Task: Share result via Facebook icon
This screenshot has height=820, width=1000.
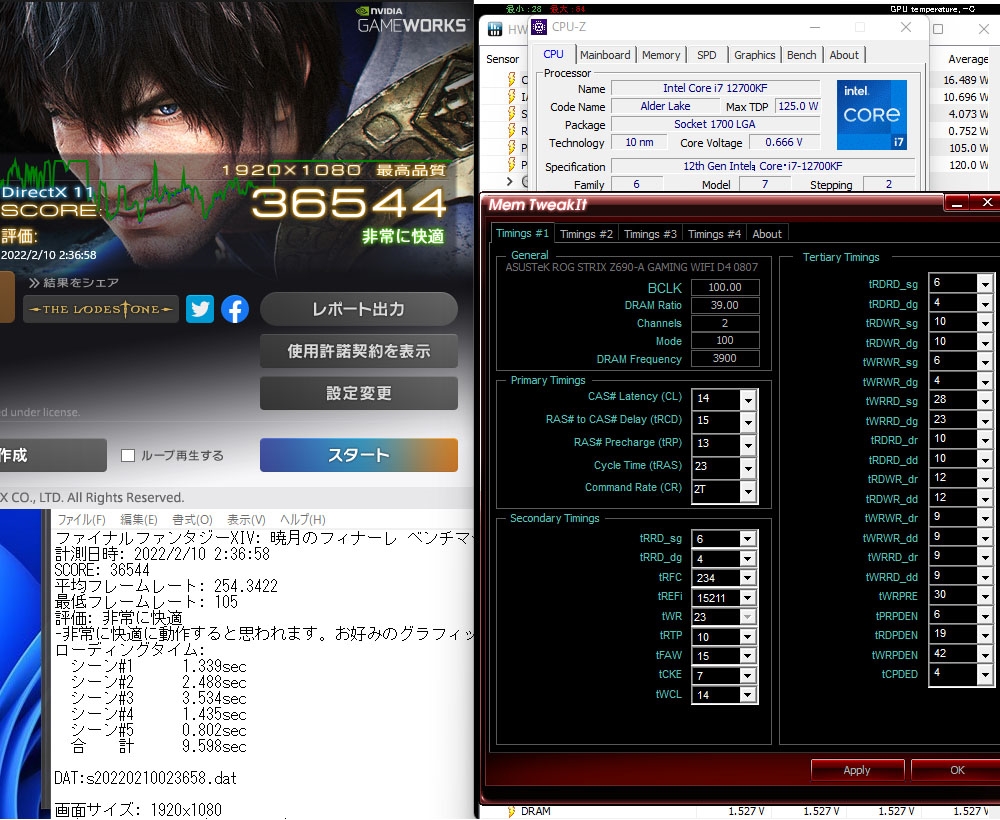Action: [x=235, y=309]
